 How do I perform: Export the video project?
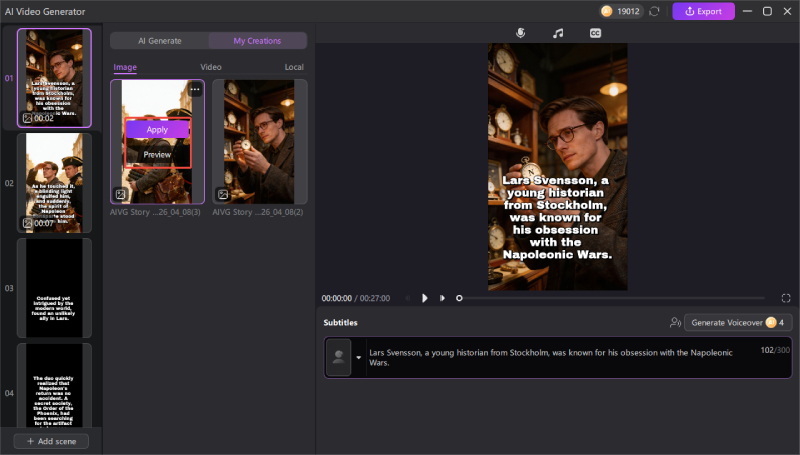click(x=703, y=11)
